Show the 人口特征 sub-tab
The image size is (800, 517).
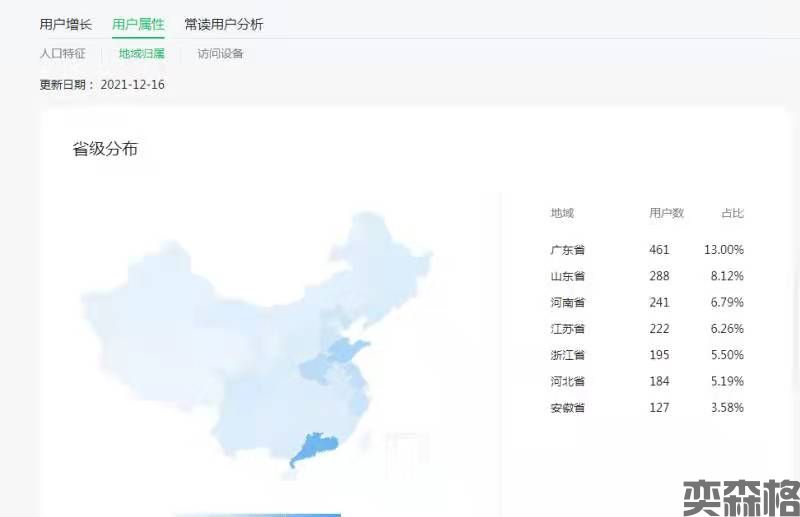click(63, 54)
